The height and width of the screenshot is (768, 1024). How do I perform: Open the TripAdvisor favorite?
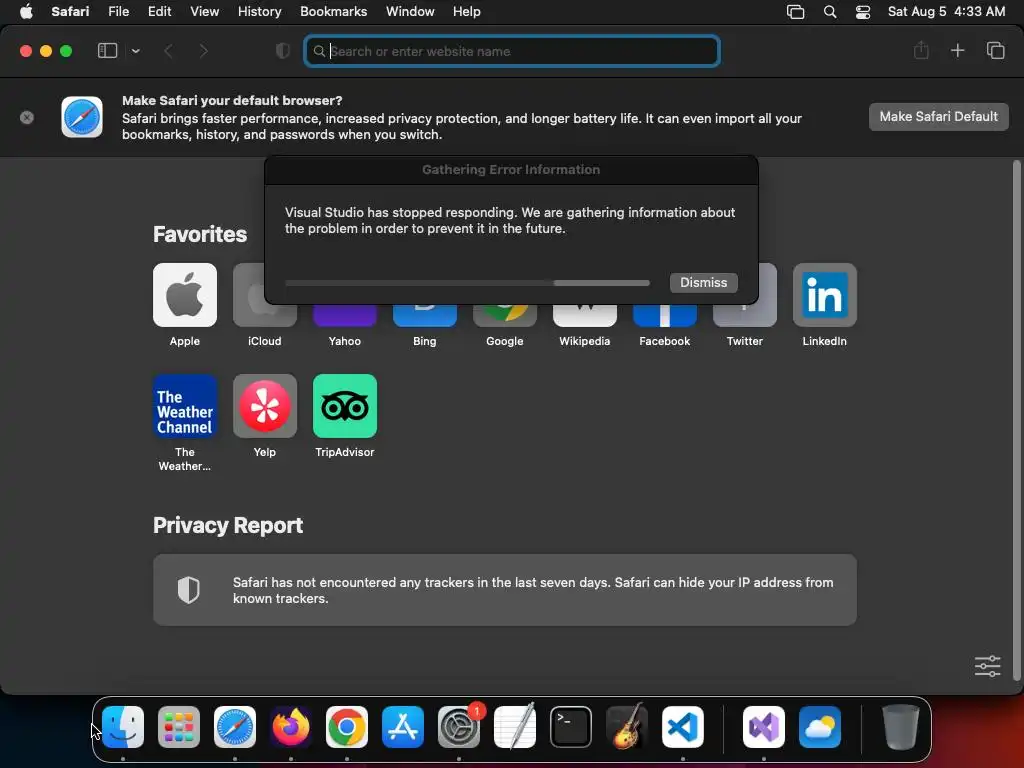coord(345,406)
